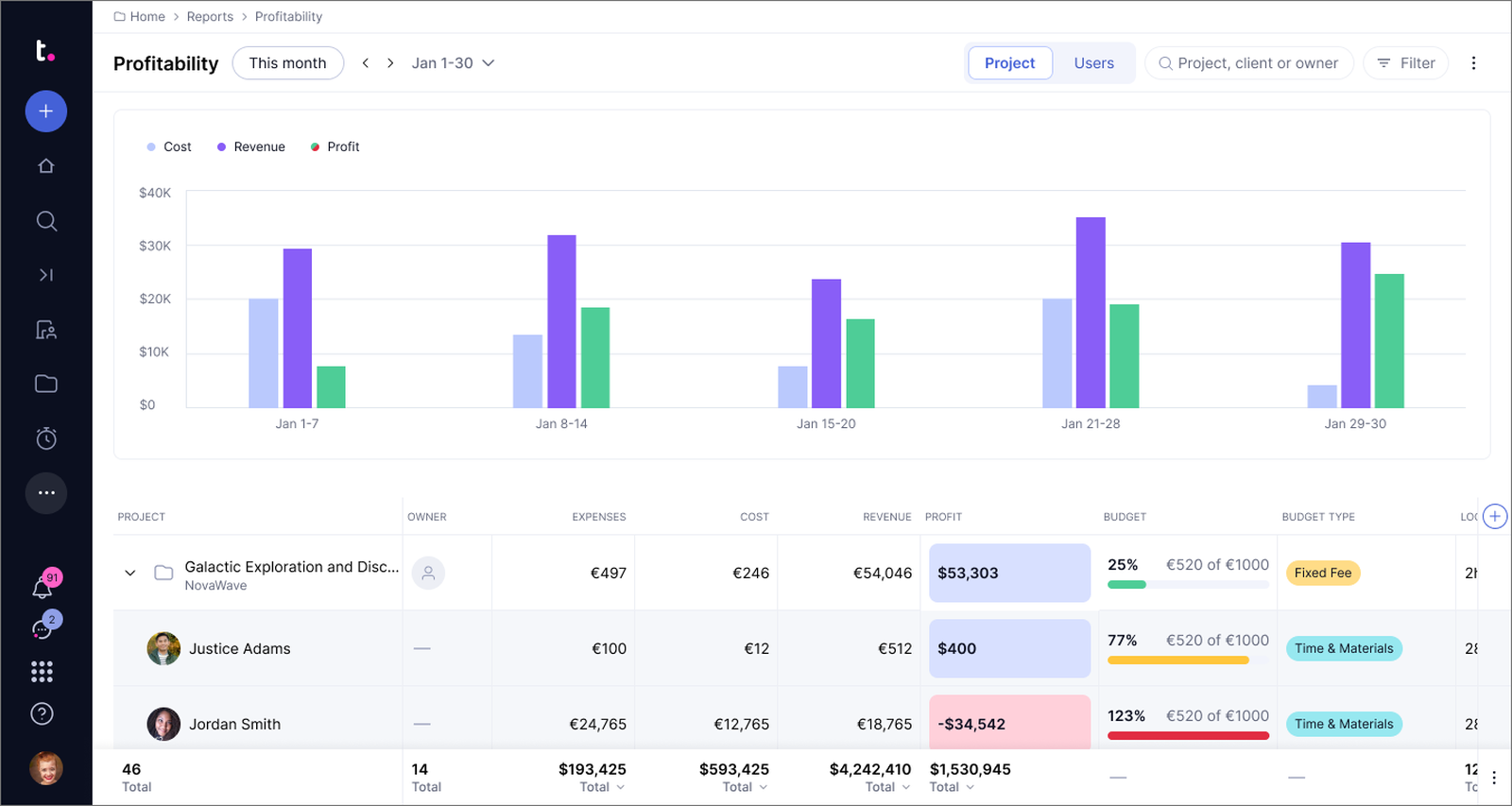The width and height of the screenshot is (1512, 806).
Task: Switch to the Users tab
Action: pyautogui.click(x=1093, y=63)
